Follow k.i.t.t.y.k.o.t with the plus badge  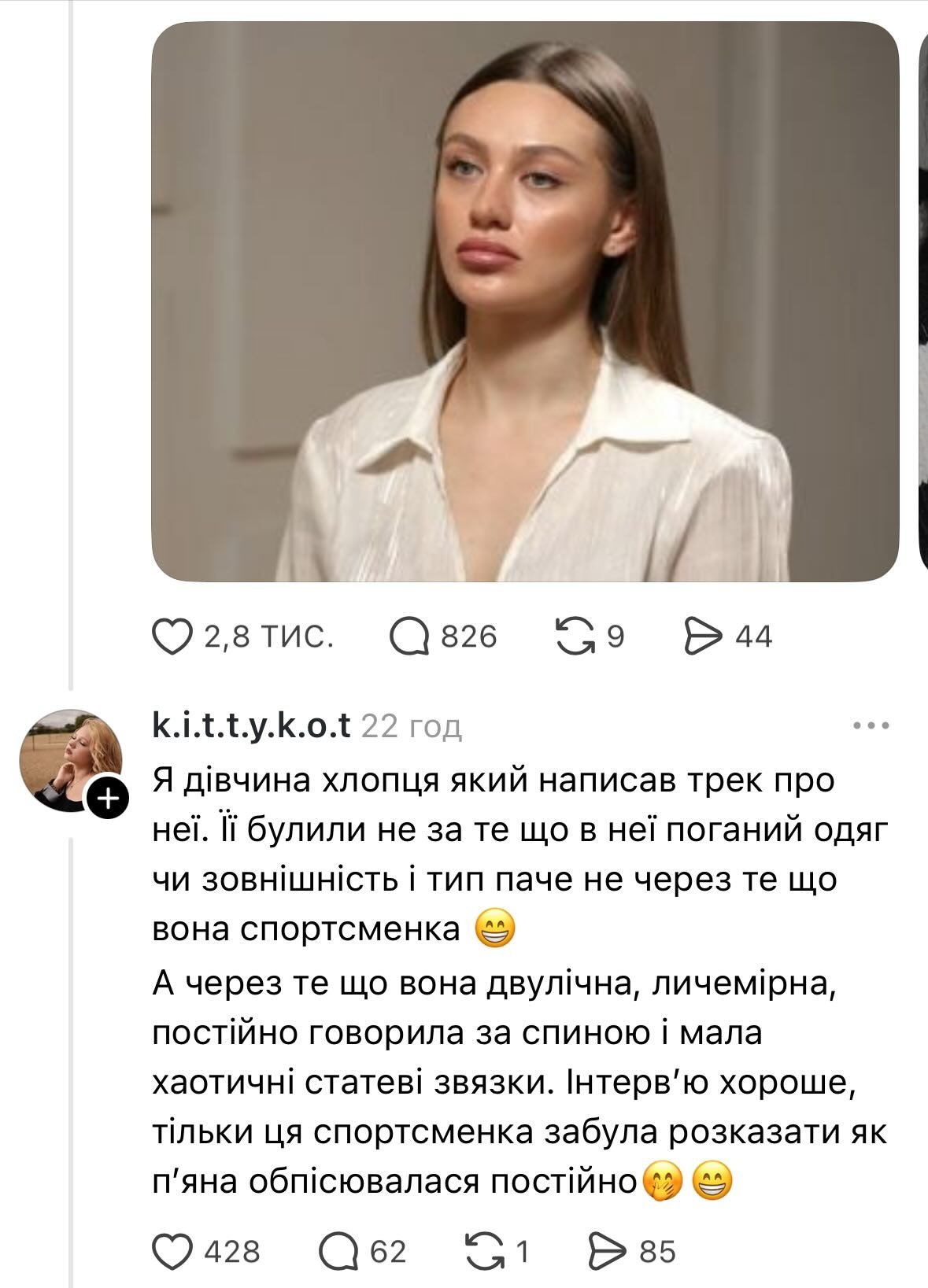coord(109,800)
